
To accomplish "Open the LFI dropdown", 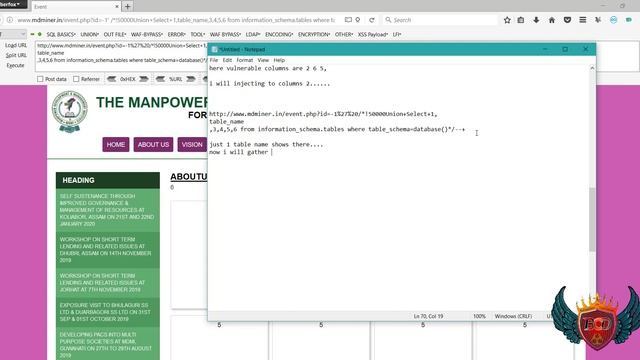I will pyautogui.click(x=397, y=35).
